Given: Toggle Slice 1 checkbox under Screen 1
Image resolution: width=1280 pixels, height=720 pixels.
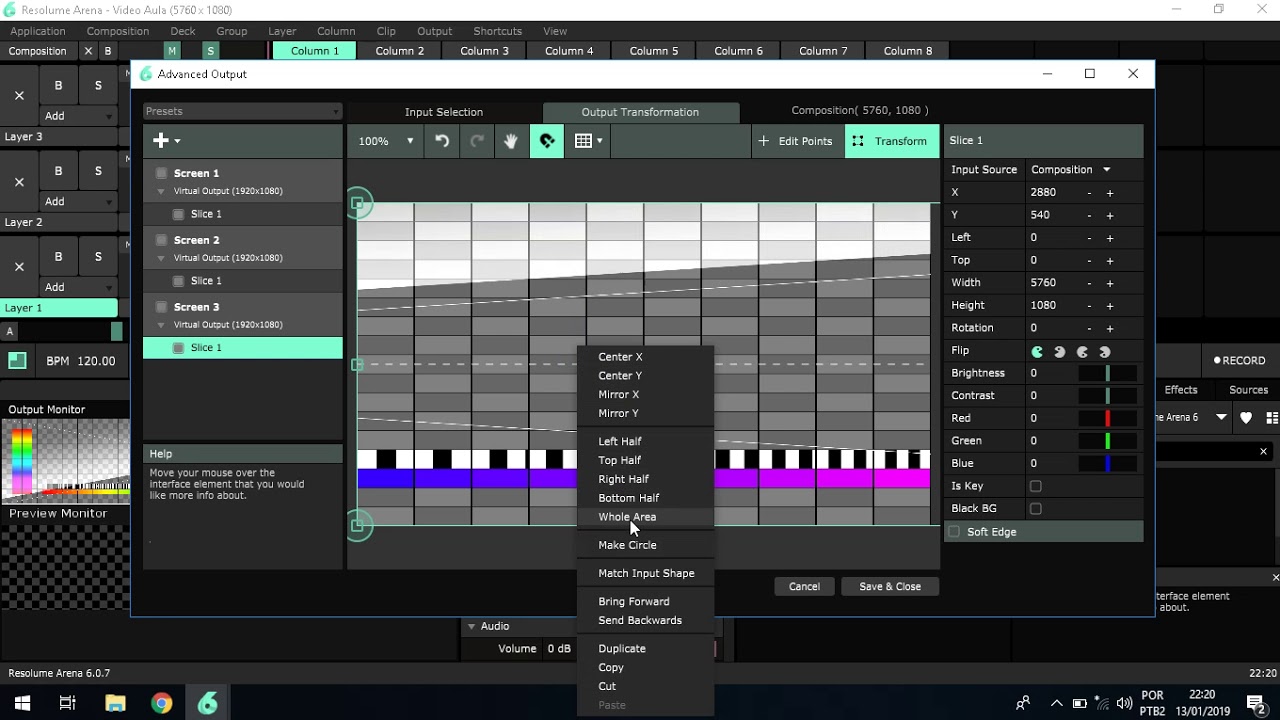Looking at the screenshot, I should pyautogui.click(x=178, y=214).
